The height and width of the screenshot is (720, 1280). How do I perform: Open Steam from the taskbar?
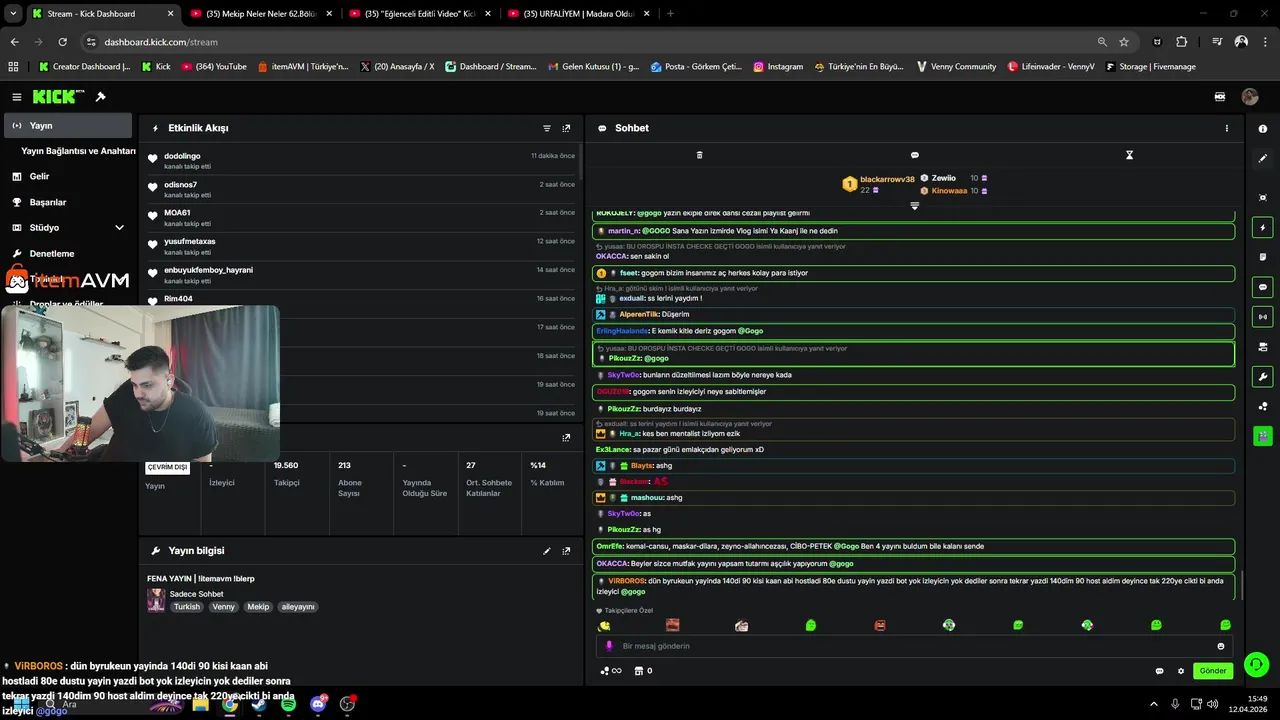(259, 704)
